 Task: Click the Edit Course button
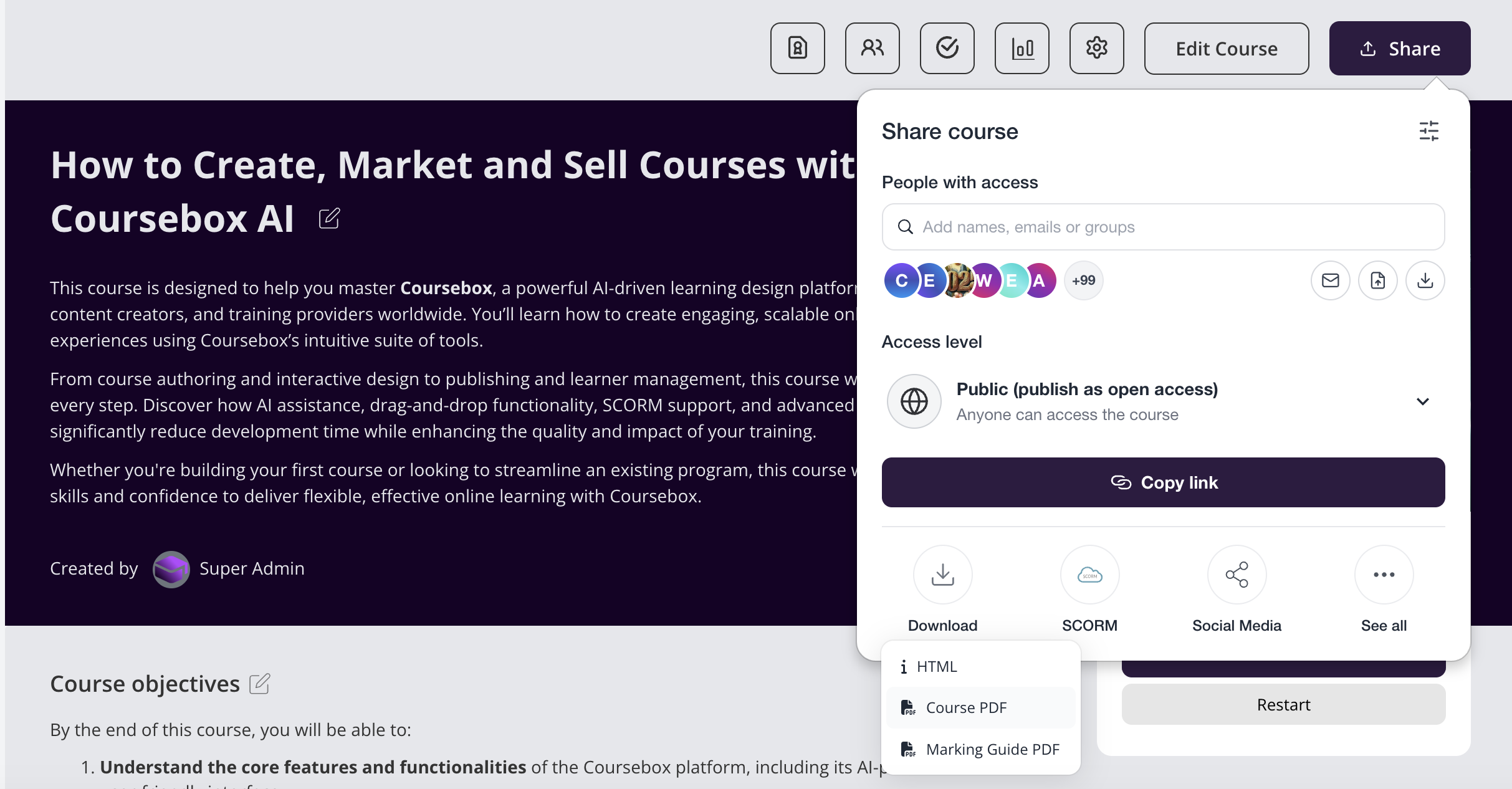[x=1226, y=49]
